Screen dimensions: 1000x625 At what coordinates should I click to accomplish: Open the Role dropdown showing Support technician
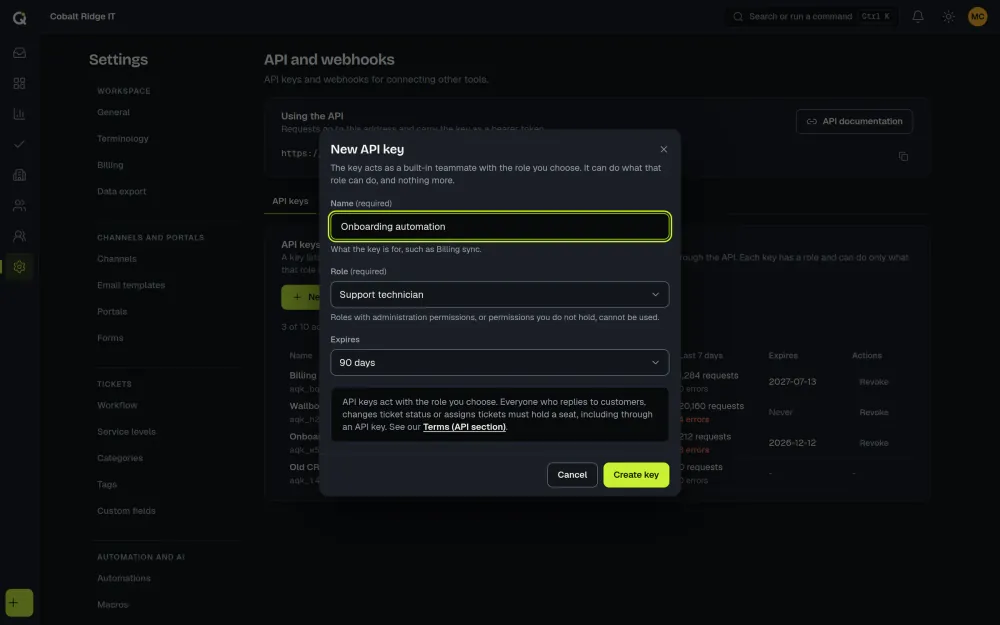click(499, 295)
